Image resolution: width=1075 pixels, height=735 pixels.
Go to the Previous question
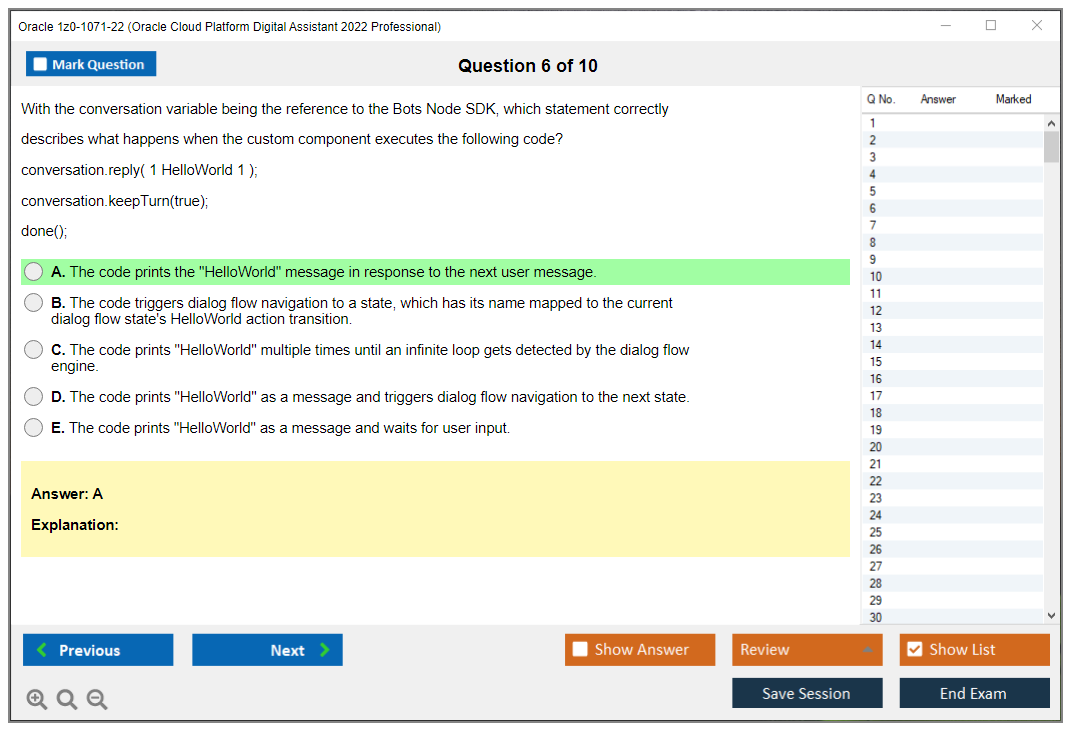tap(97, 649)
